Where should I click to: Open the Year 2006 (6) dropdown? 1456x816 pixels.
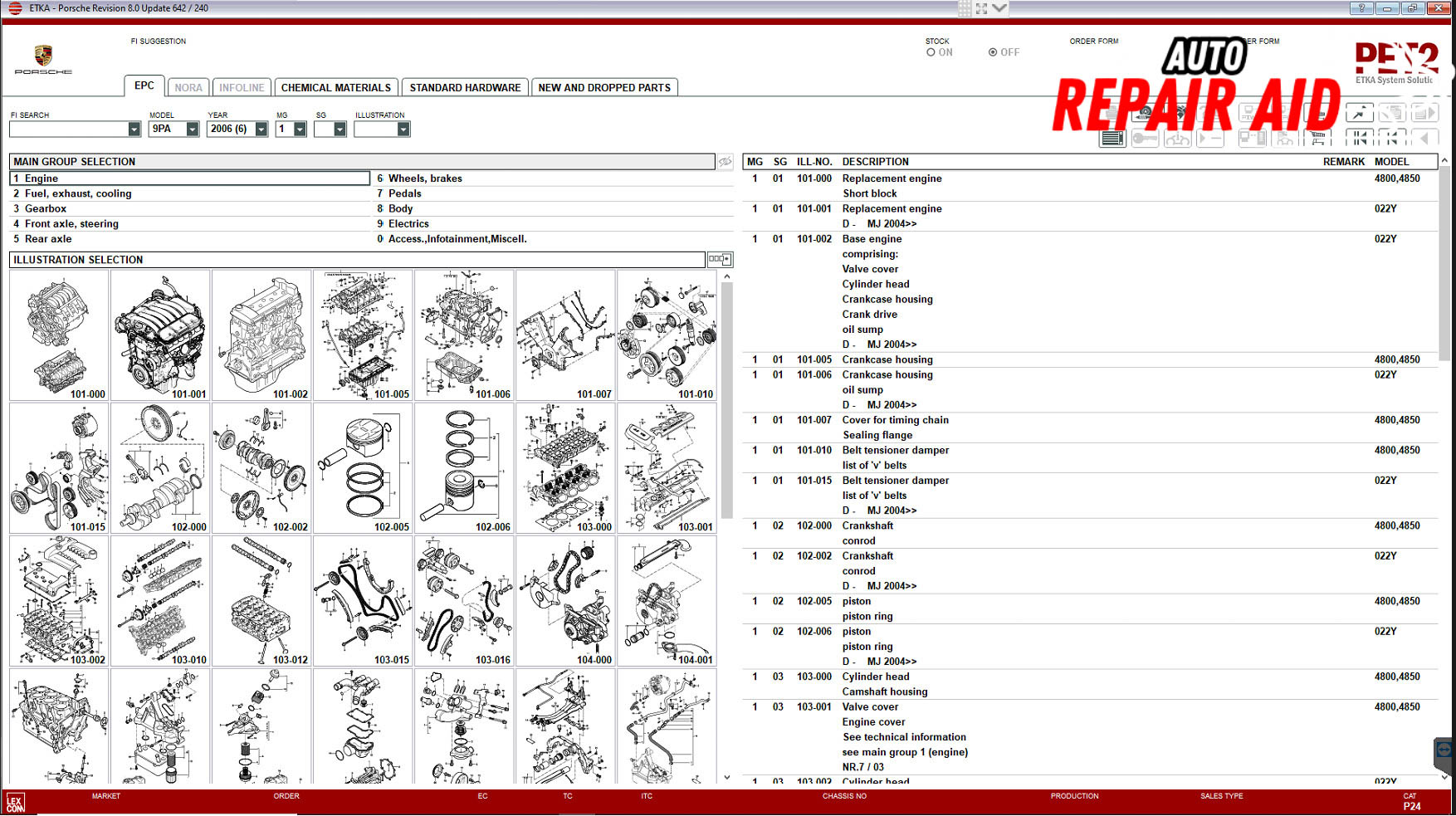coord(261,129)
